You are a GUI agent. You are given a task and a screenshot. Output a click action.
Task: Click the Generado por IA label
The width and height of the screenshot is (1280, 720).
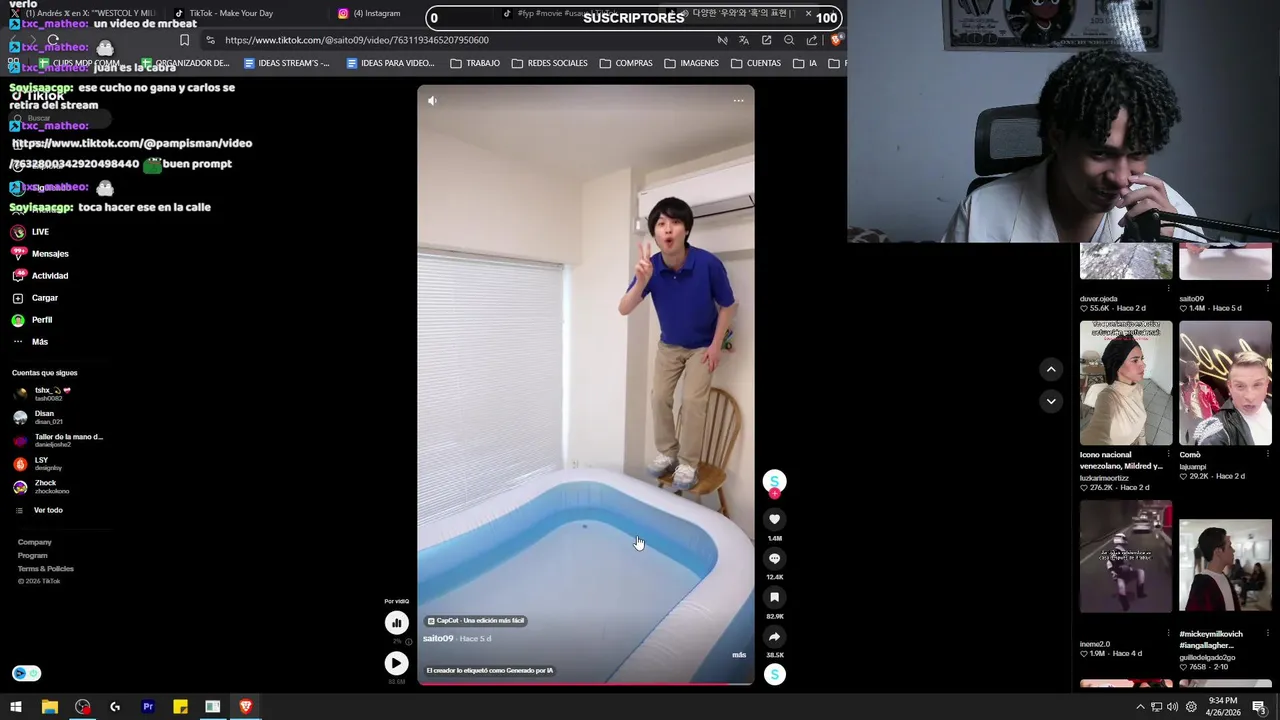pyautogui.click(x=490, y=670)
